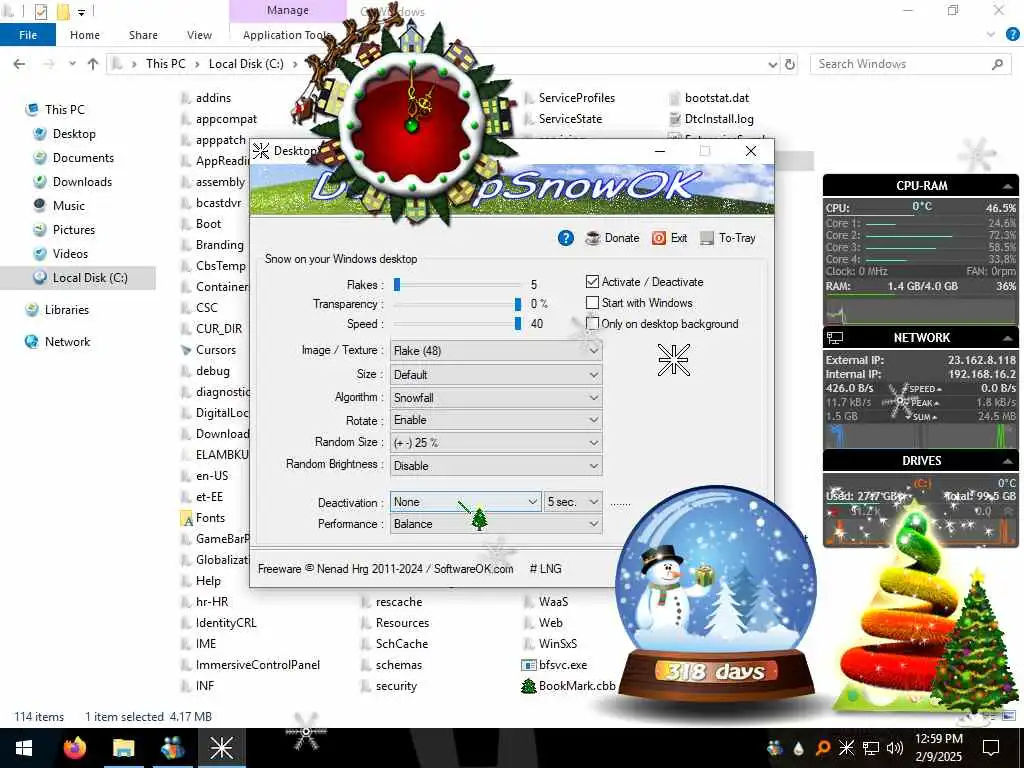Image resolution: width=1024 pixels, height=768 pixels.
Task: Click the taskbar clock showing 12:59 PM
Action: [938, 748]
